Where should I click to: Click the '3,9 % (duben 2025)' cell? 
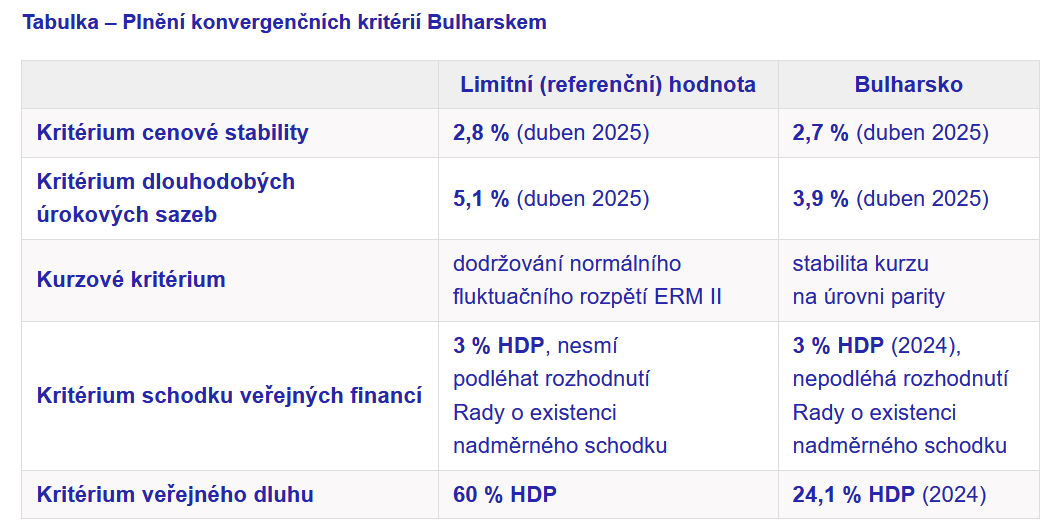coord(909,198)
